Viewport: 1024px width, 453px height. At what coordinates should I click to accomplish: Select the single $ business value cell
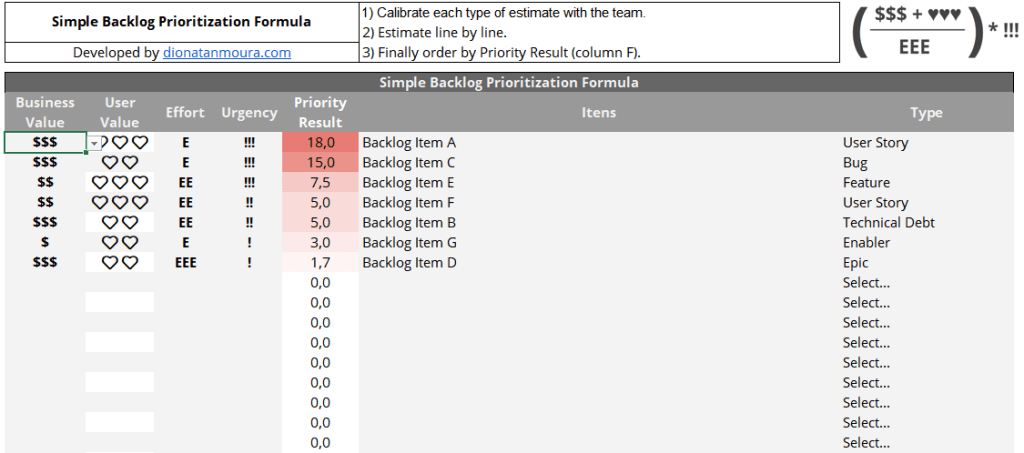pos(45,243)
